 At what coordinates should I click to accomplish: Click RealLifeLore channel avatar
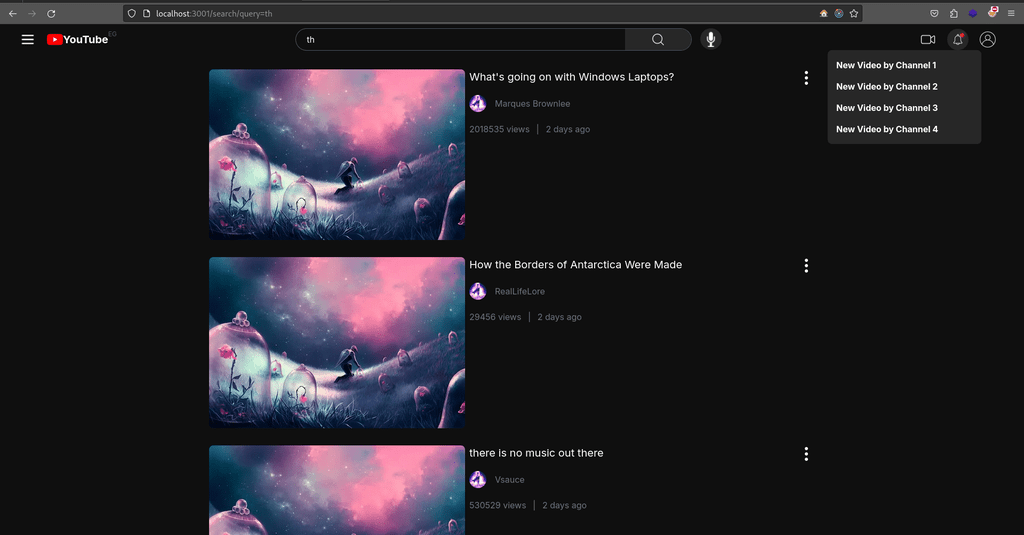(x=478, y=291)
